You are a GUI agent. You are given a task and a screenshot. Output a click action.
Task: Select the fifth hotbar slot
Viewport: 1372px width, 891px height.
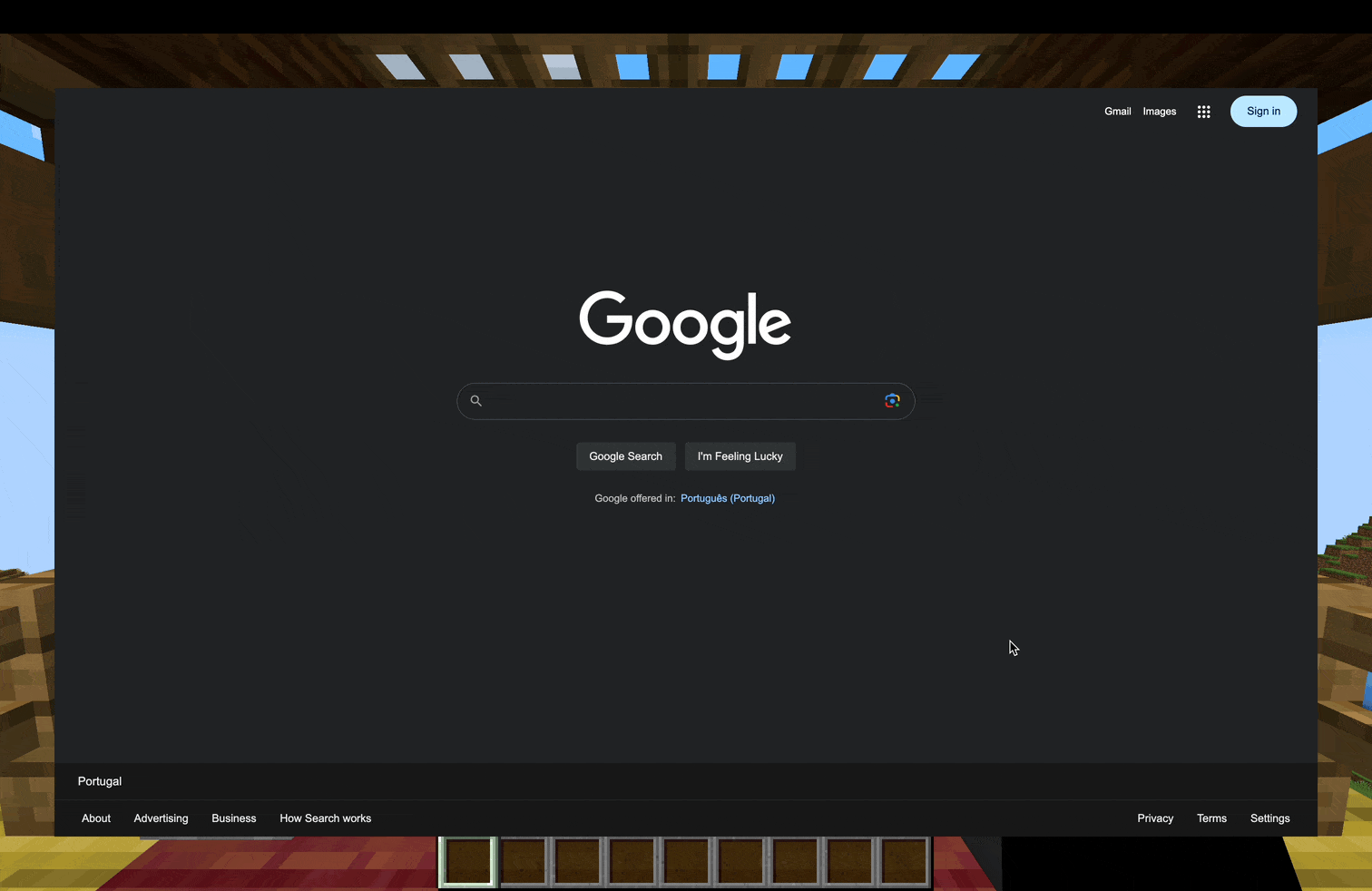(687, 861)
